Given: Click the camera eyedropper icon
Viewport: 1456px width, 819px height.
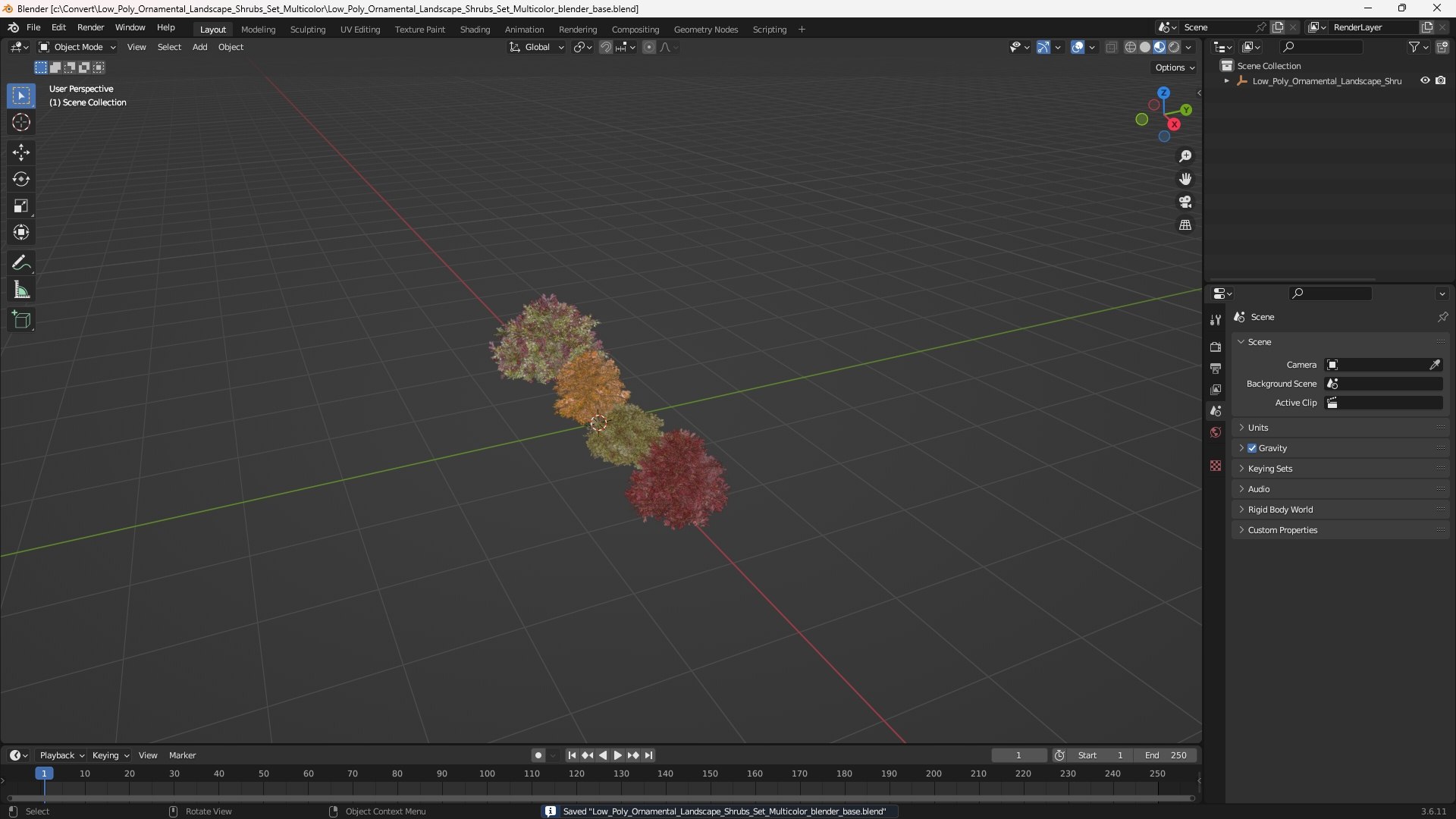Looking at the screenshot, I should point(1435,365).
